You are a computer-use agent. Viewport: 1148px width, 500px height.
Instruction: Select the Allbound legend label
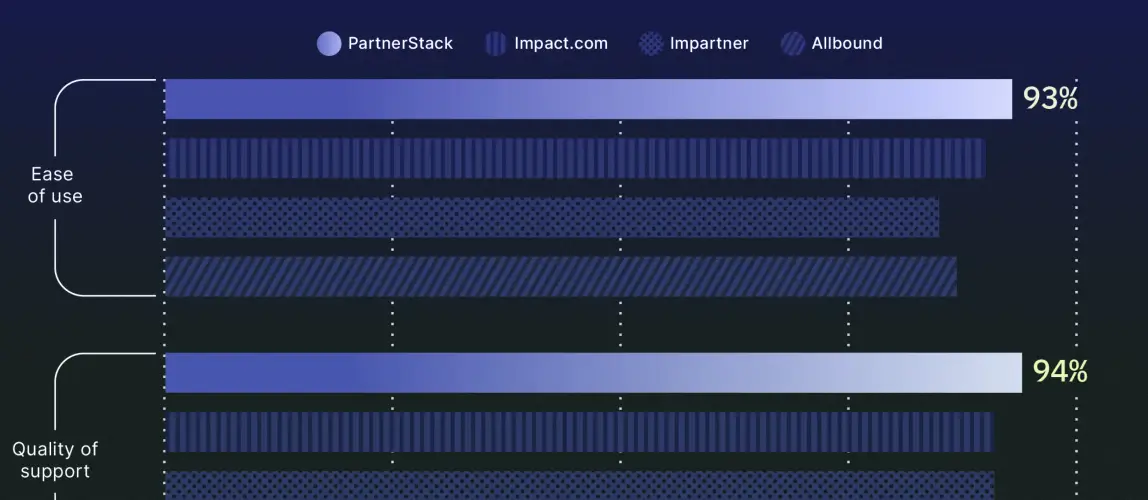pyautogui.click(x=847, y=43)
